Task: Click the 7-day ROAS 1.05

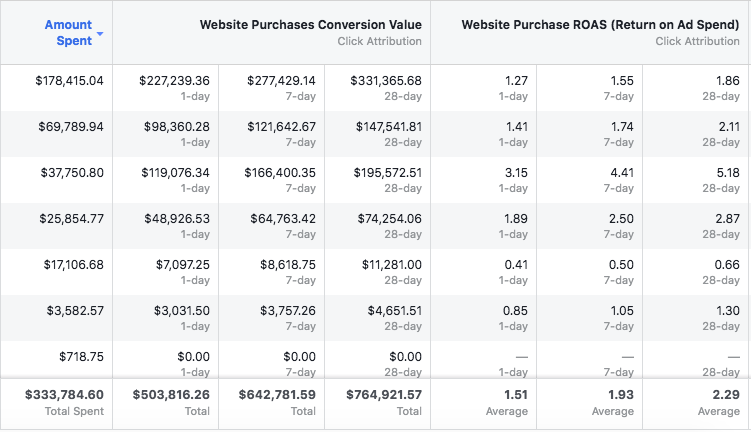Action: click(x=622, y=310)
